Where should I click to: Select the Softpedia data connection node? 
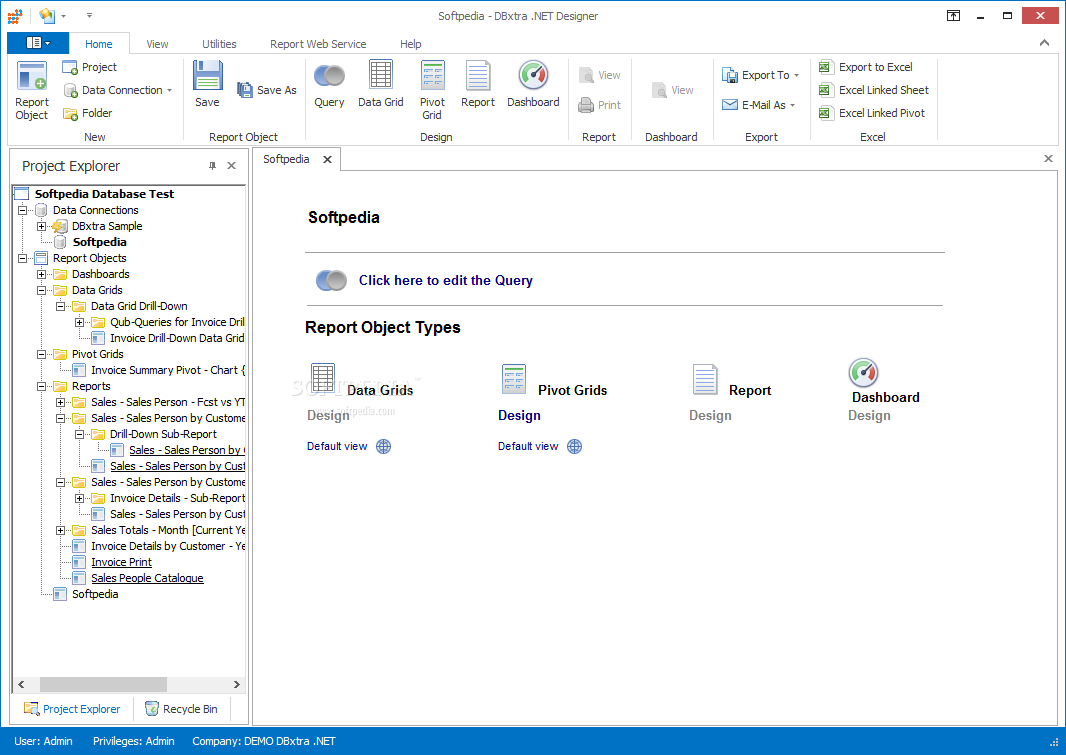pyautogui.click(x=99, y=242)
